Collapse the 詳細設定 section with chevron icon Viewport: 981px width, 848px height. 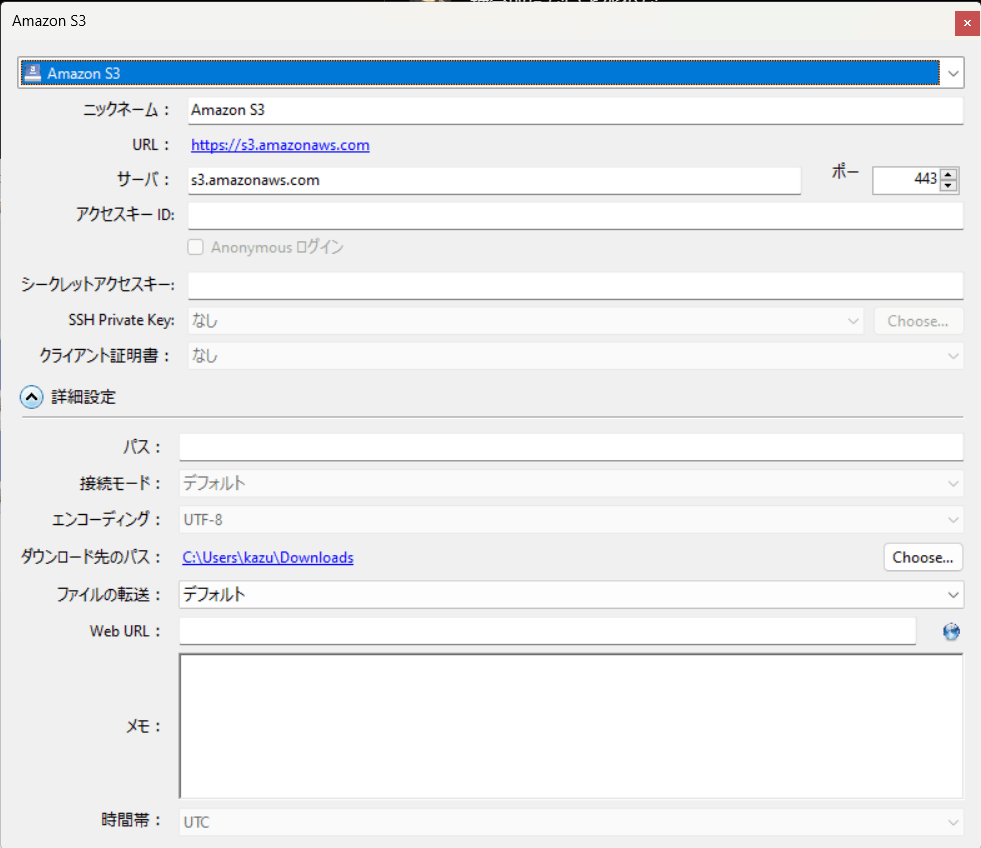tap(31, 397)
